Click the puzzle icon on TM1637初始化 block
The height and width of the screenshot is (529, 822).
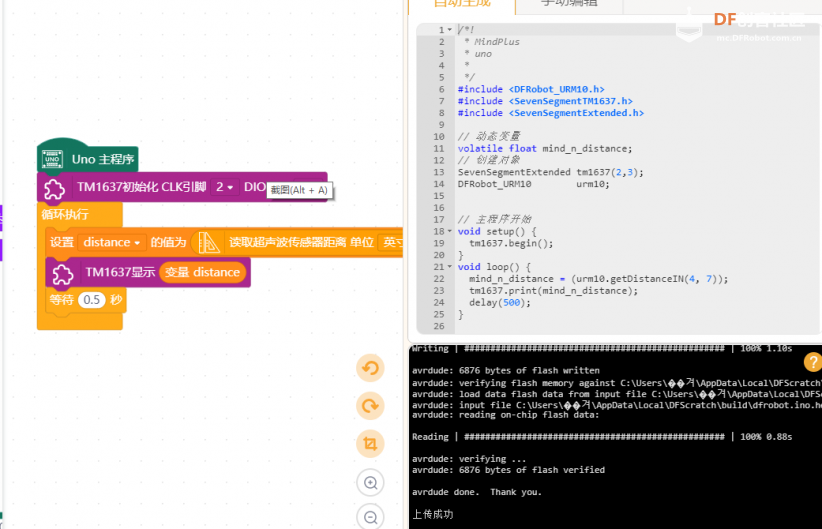[55, 189]
